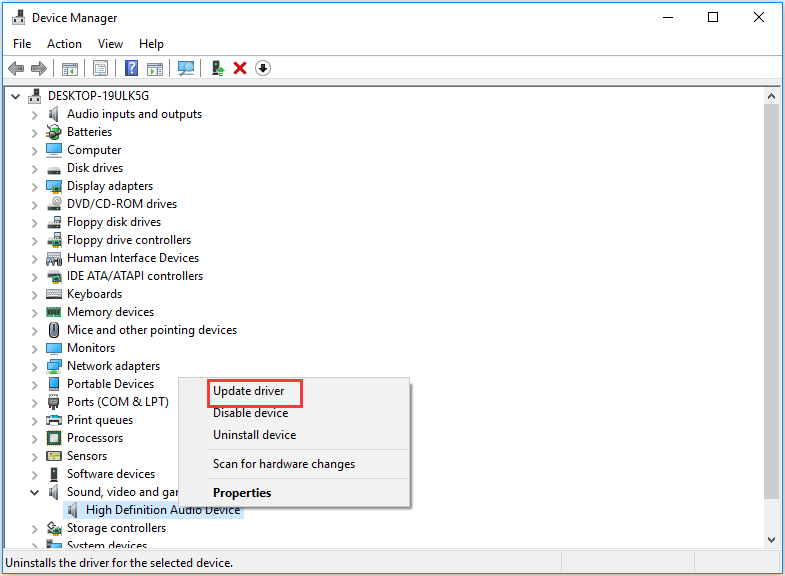Click Disable device down-arrow toolbar icon
This screenshot has width=785, height=576.
(x=263, y=68)
